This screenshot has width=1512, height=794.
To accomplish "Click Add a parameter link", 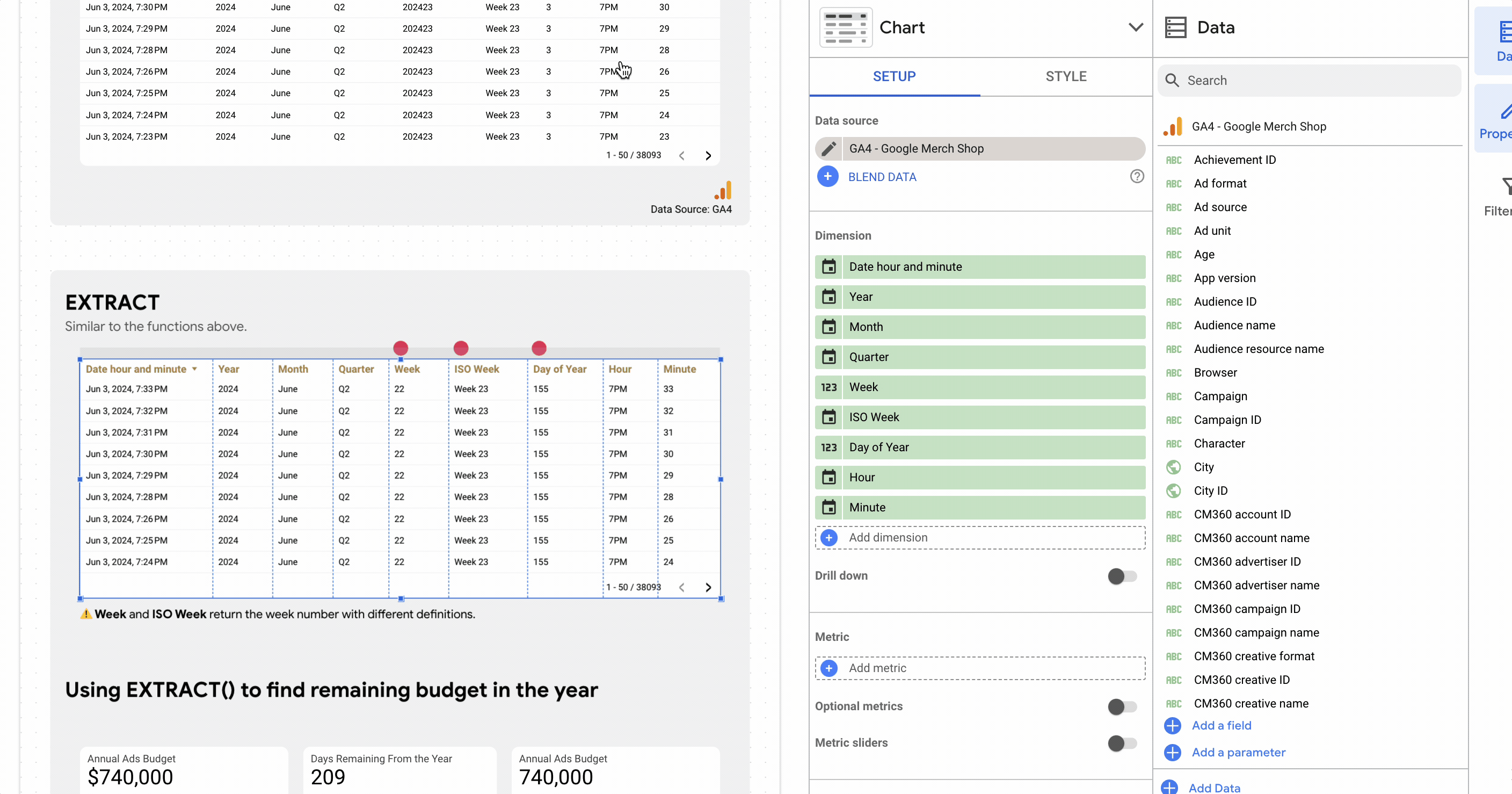I will pyautogui.click(x=1239, y=752).
